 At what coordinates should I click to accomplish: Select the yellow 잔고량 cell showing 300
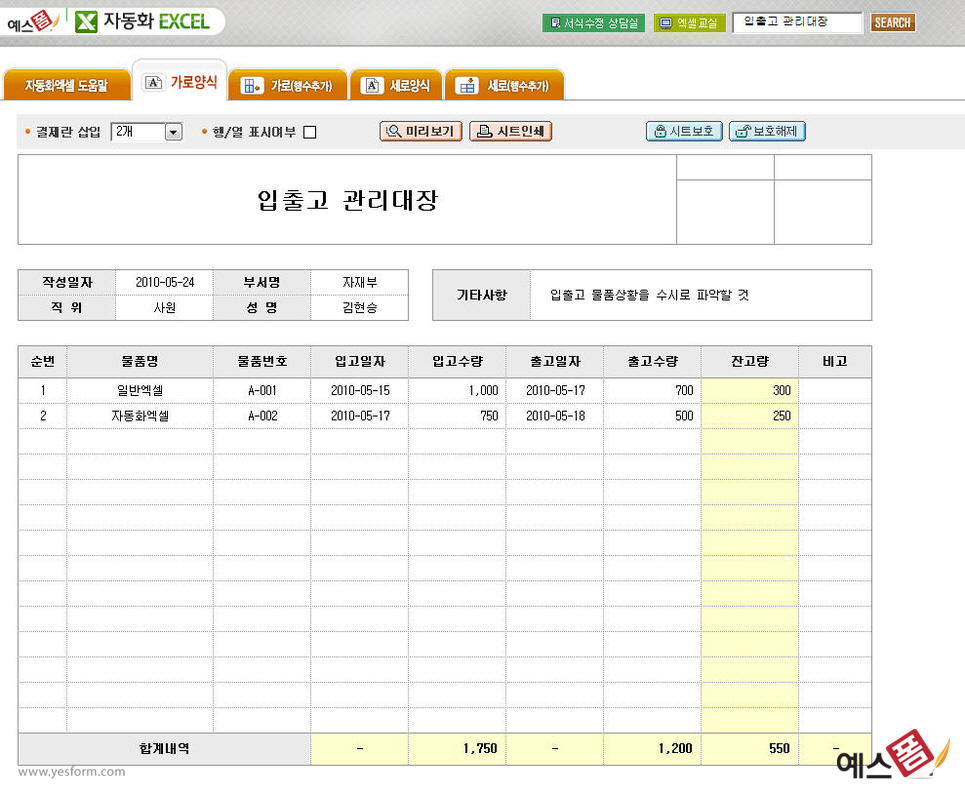[749, 391]
